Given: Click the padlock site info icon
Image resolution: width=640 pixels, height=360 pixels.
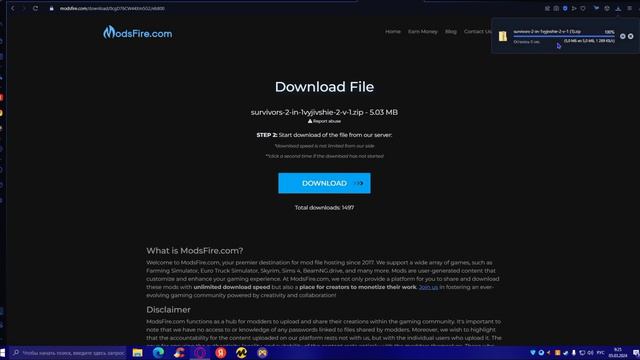Looking at the screenshot, I should coord(51,8).
